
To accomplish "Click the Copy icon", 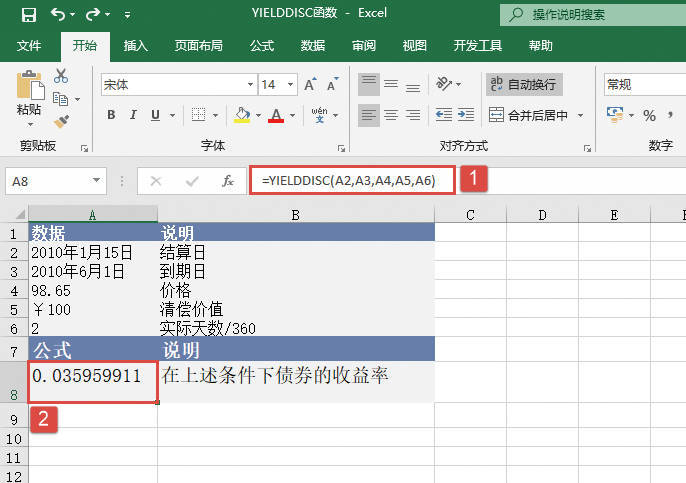I will [x=60, y=99].
